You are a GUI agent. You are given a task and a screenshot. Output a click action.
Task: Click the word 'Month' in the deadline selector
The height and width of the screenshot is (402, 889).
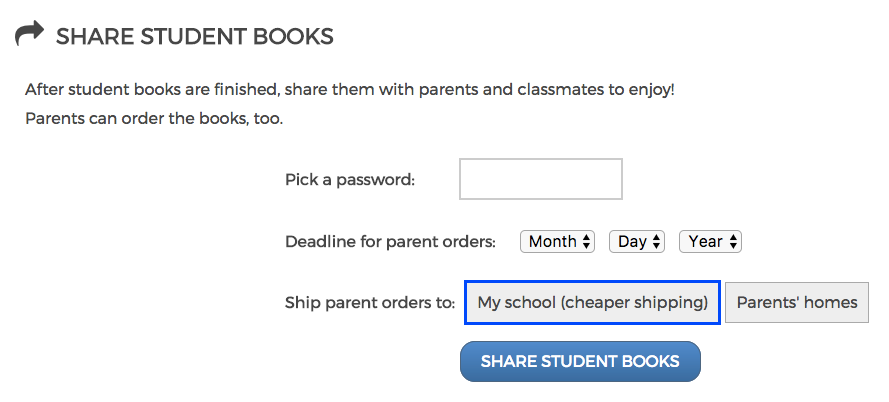pos(552,242)
